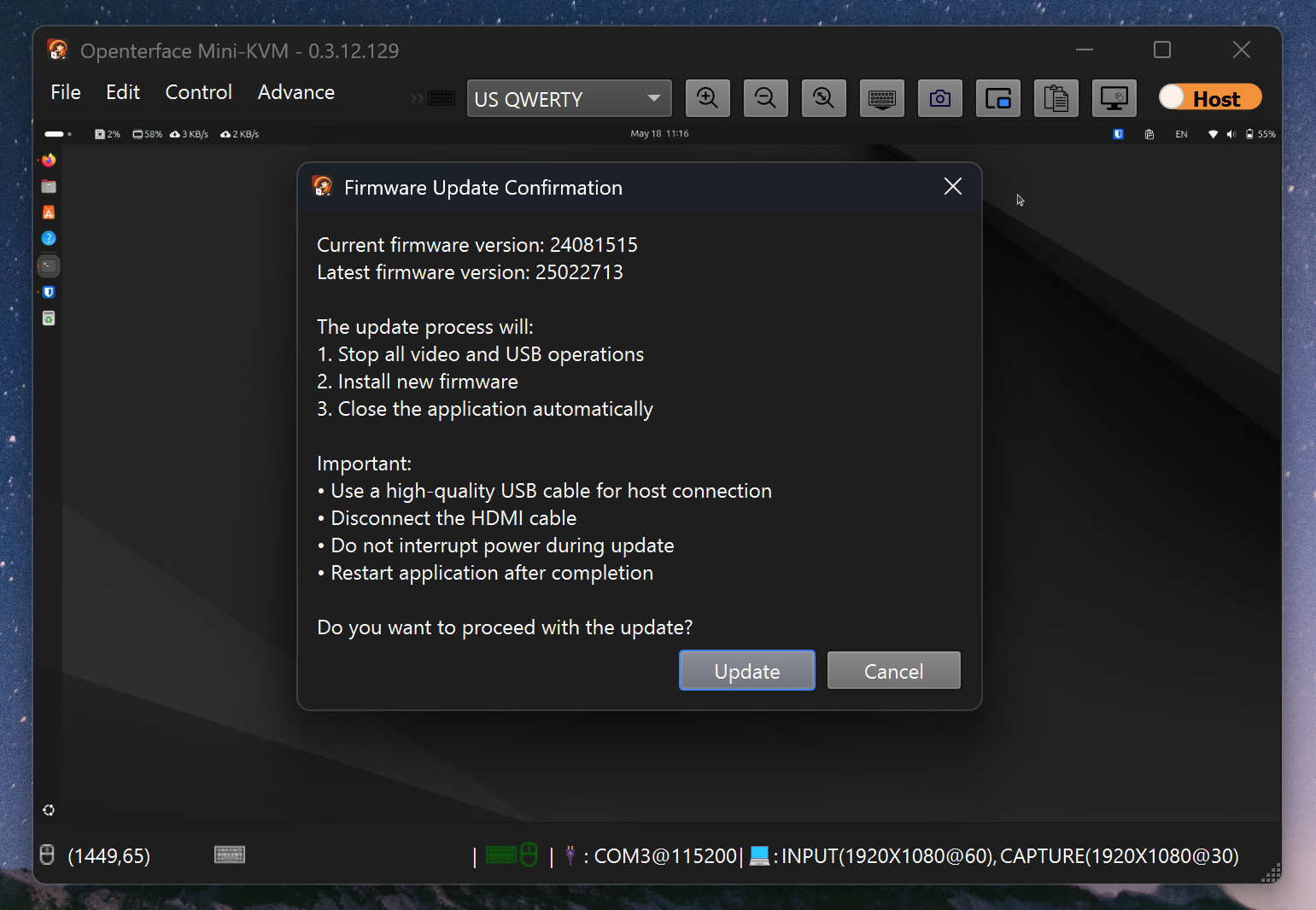Click the small keyboard icon beside US QWERTY

442,98
